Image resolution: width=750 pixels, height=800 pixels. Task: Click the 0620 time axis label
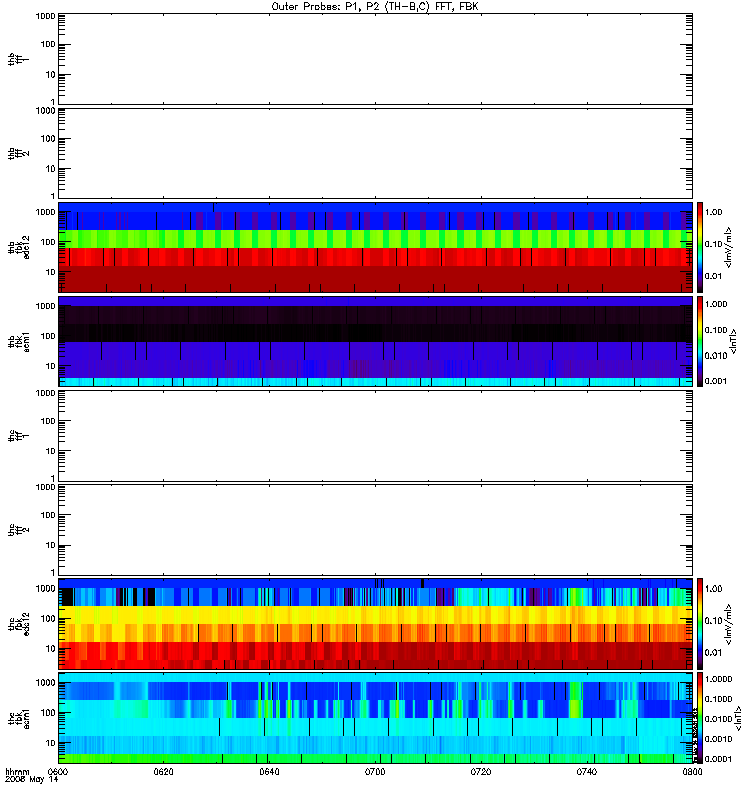[x=163, y=771]
